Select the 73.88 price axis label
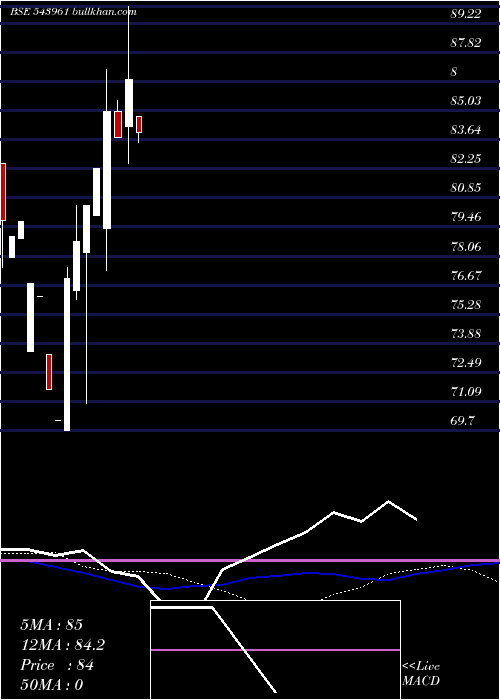This screenshot has height=700, width=500. click(x=466, y=333)
